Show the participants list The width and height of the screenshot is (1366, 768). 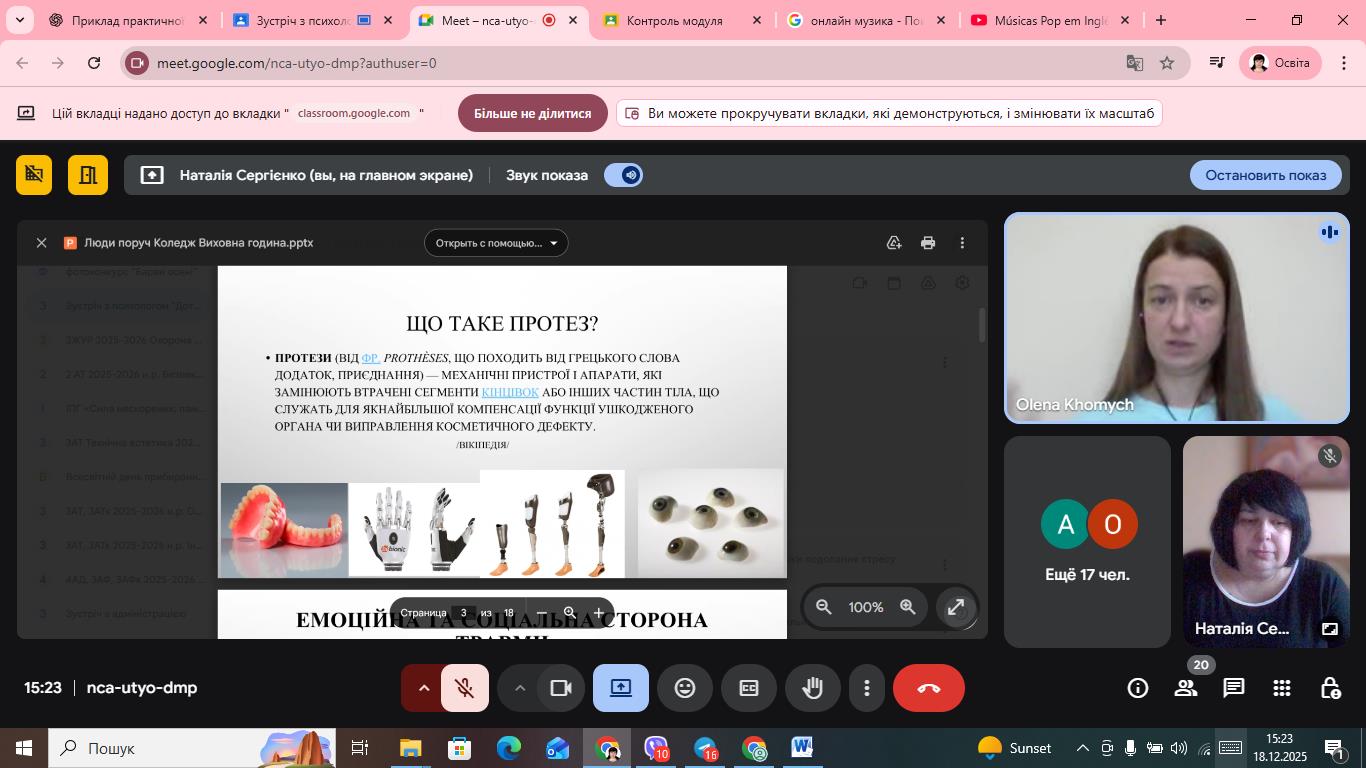point(1186,688)
